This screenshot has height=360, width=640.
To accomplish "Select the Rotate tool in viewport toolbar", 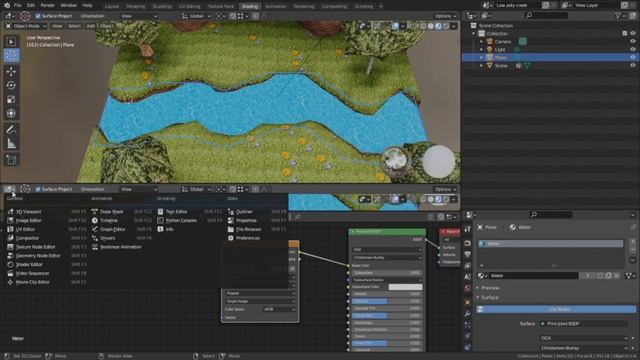I will (11, 85).
